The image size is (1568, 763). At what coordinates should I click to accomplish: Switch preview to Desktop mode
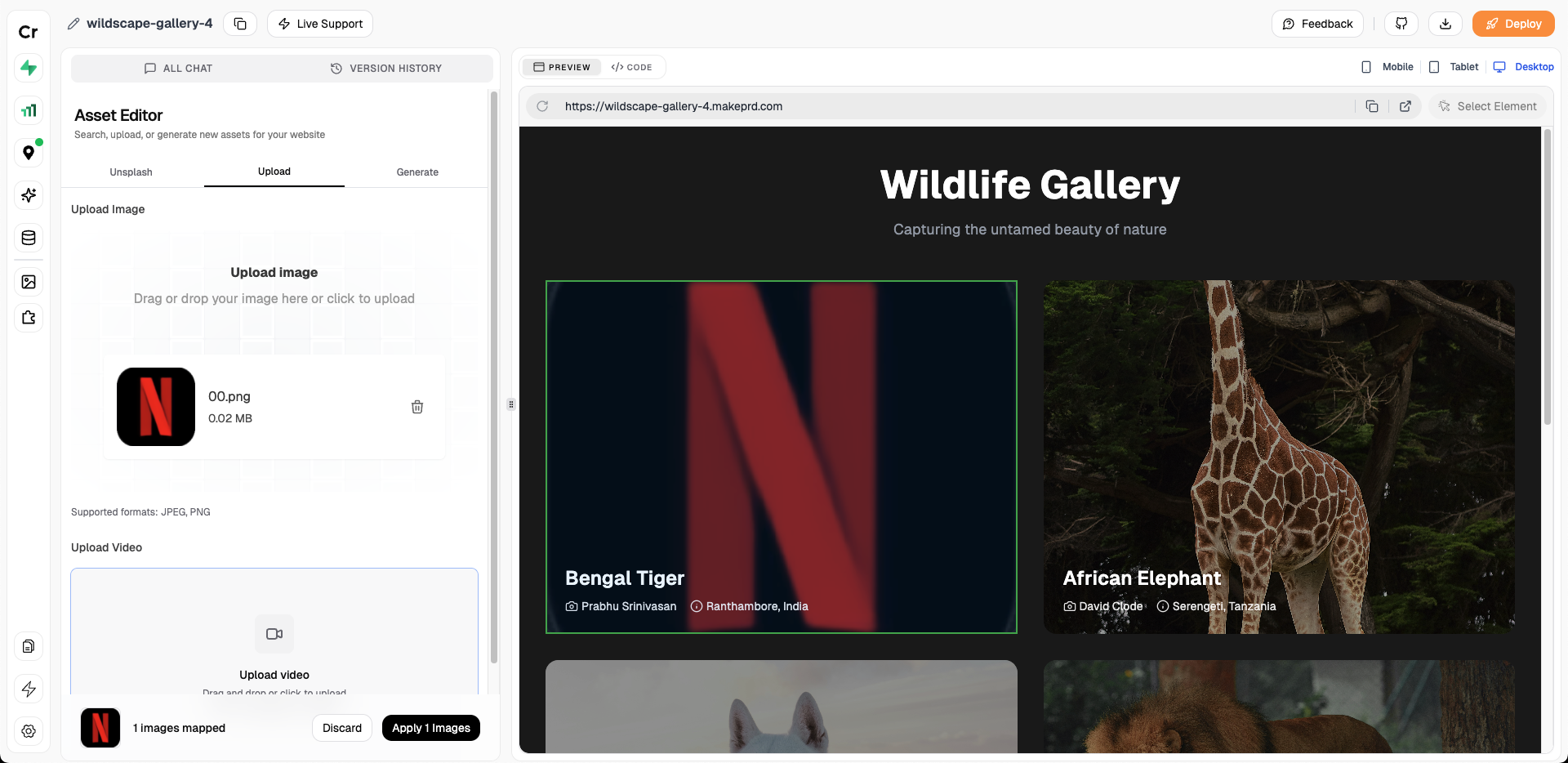click(1523, 67)
